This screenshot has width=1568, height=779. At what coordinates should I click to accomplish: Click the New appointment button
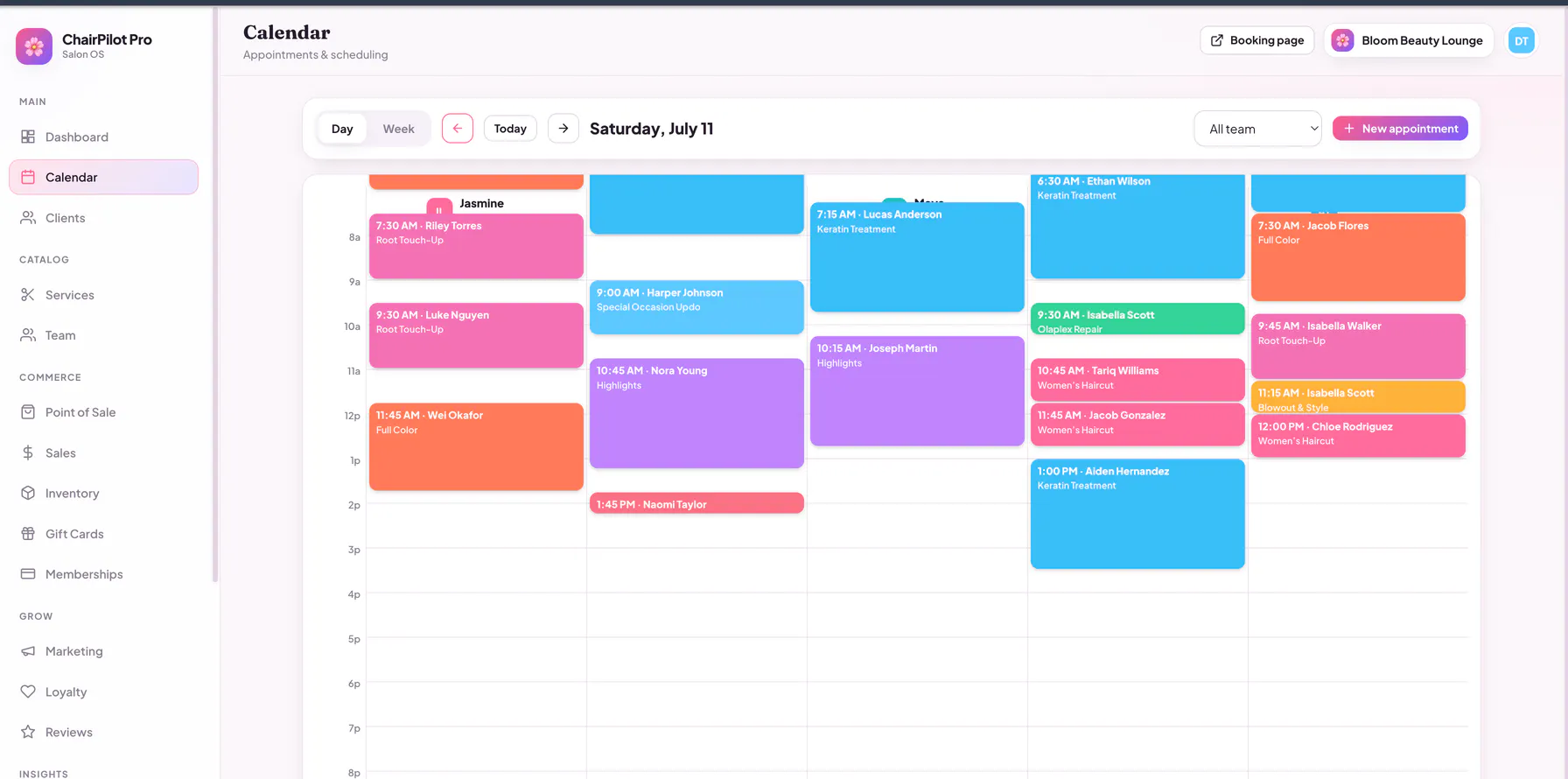pyautogui.click(x=1400, y=129)
